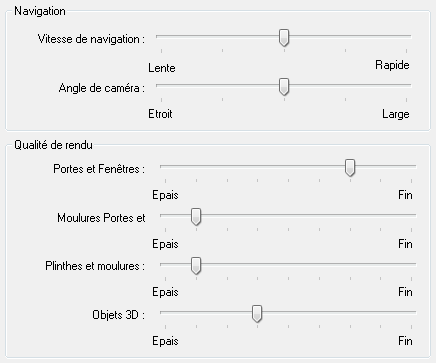The height and width of the screenshot is (363, 436).
Task: Click the Angle de caméra slider thumb
Action: tap(284, 87)
